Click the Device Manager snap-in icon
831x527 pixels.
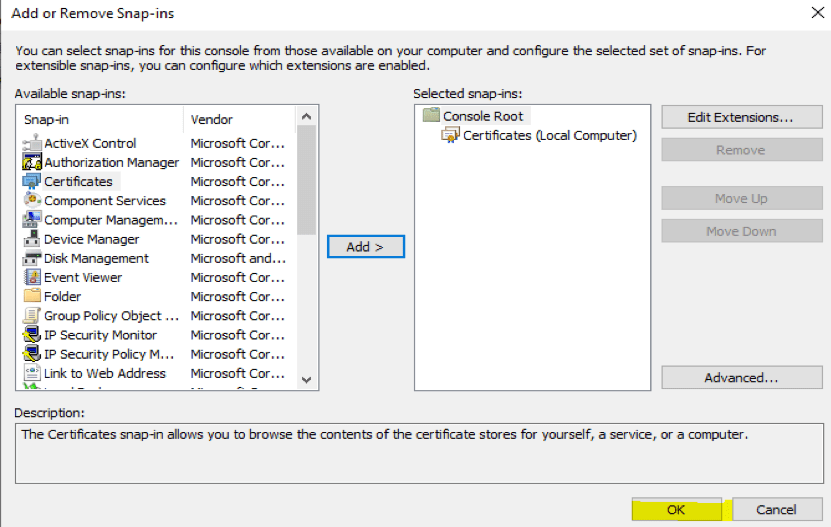click(32, 239)
